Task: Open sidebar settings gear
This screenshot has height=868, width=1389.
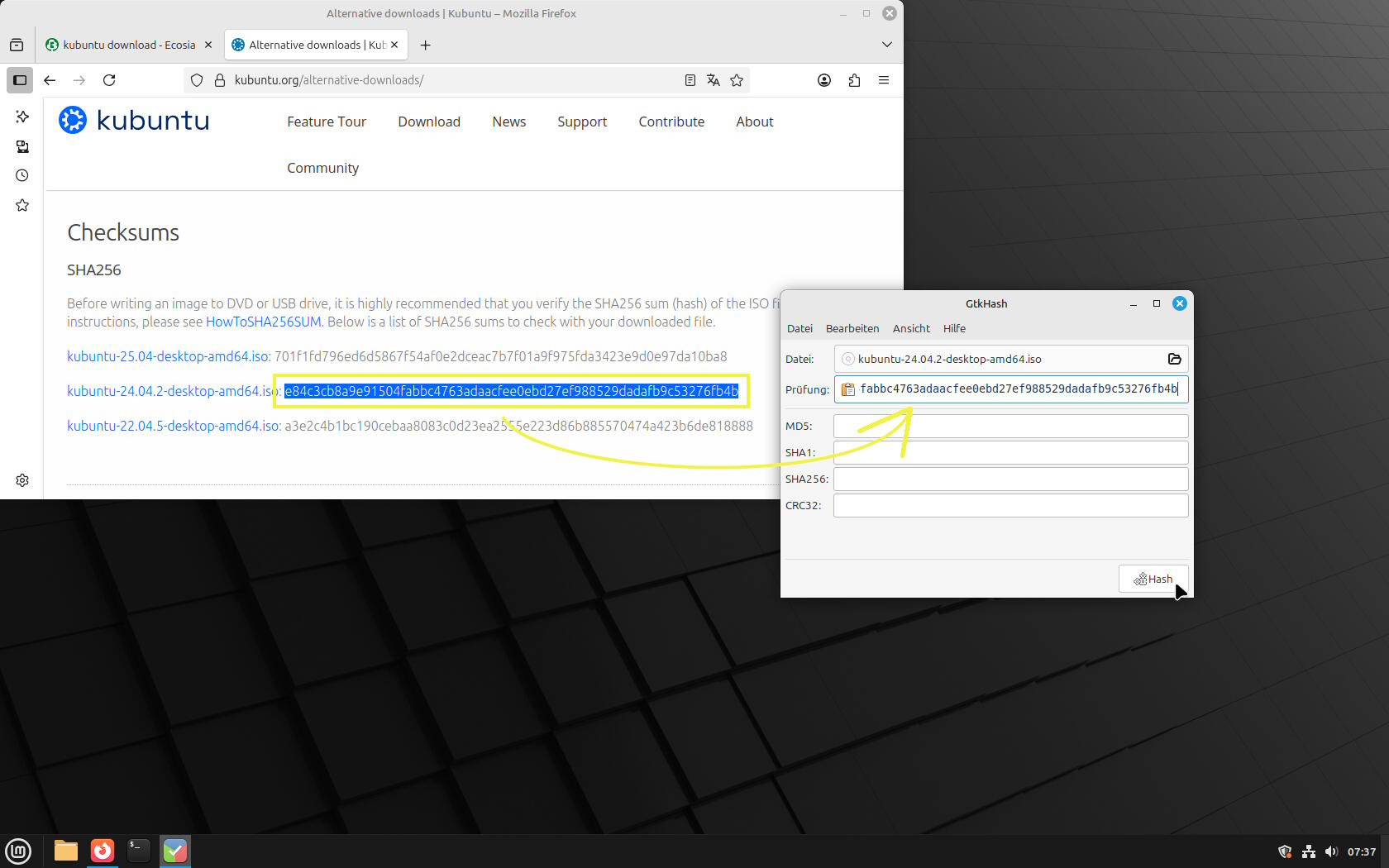Action: click(x=22, y=480)
